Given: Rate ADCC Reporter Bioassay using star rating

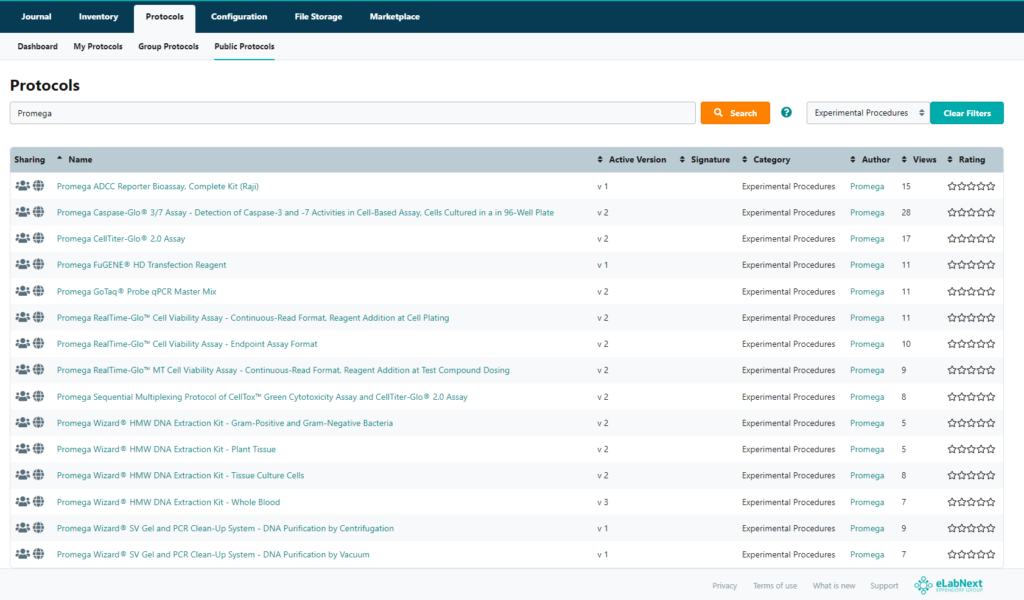Looking at the screenshot, I should point(971,186).
